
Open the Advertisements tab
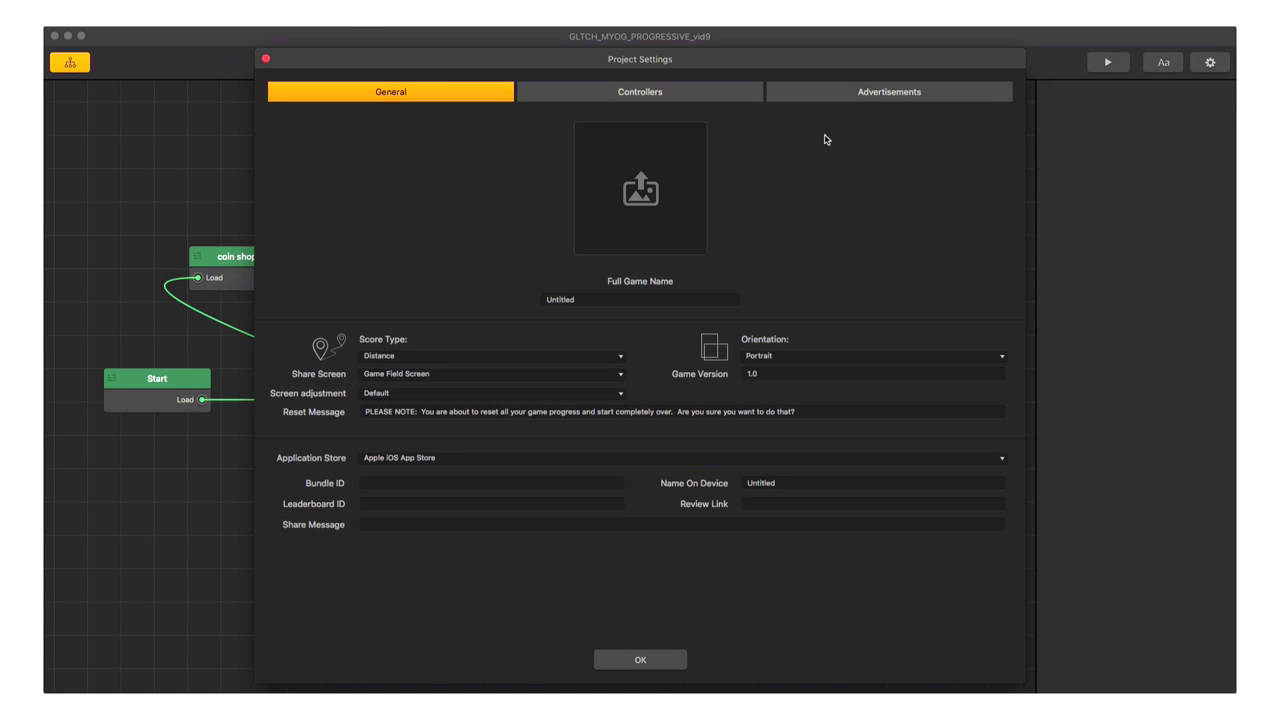(889, 92)
